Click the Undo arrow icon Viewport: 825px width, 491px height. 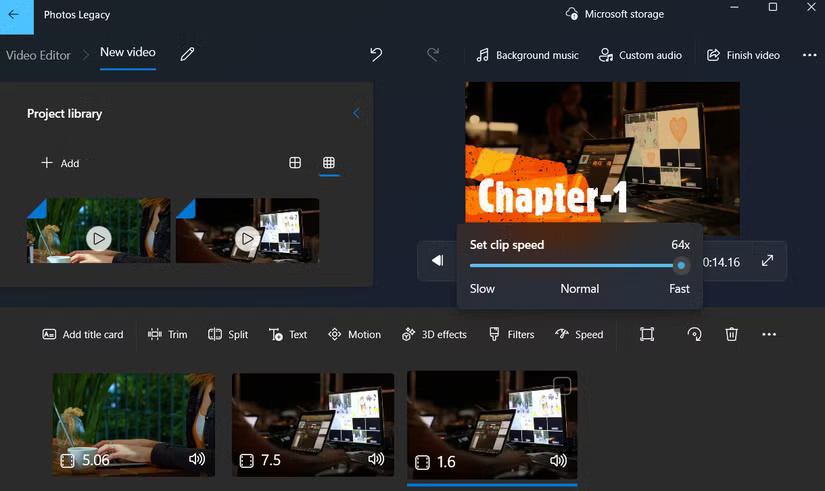pyautogui.click(x=376, y=55)
